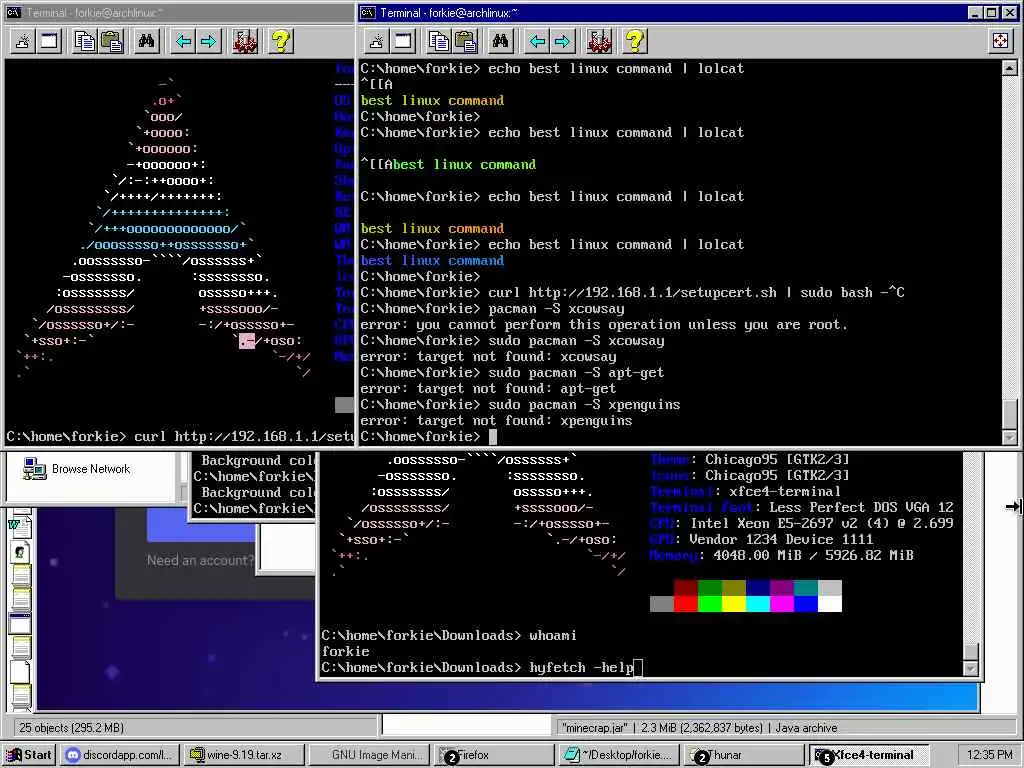Click the inactive left terminal's title bar text
This screenshot has width=1024, height=768.
pos(95,12)
